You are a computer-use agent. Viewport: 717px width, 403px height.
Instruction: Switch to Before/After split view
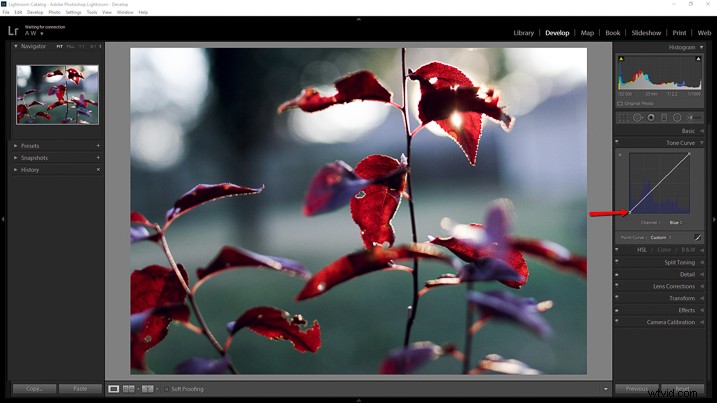tap(147, 389)
